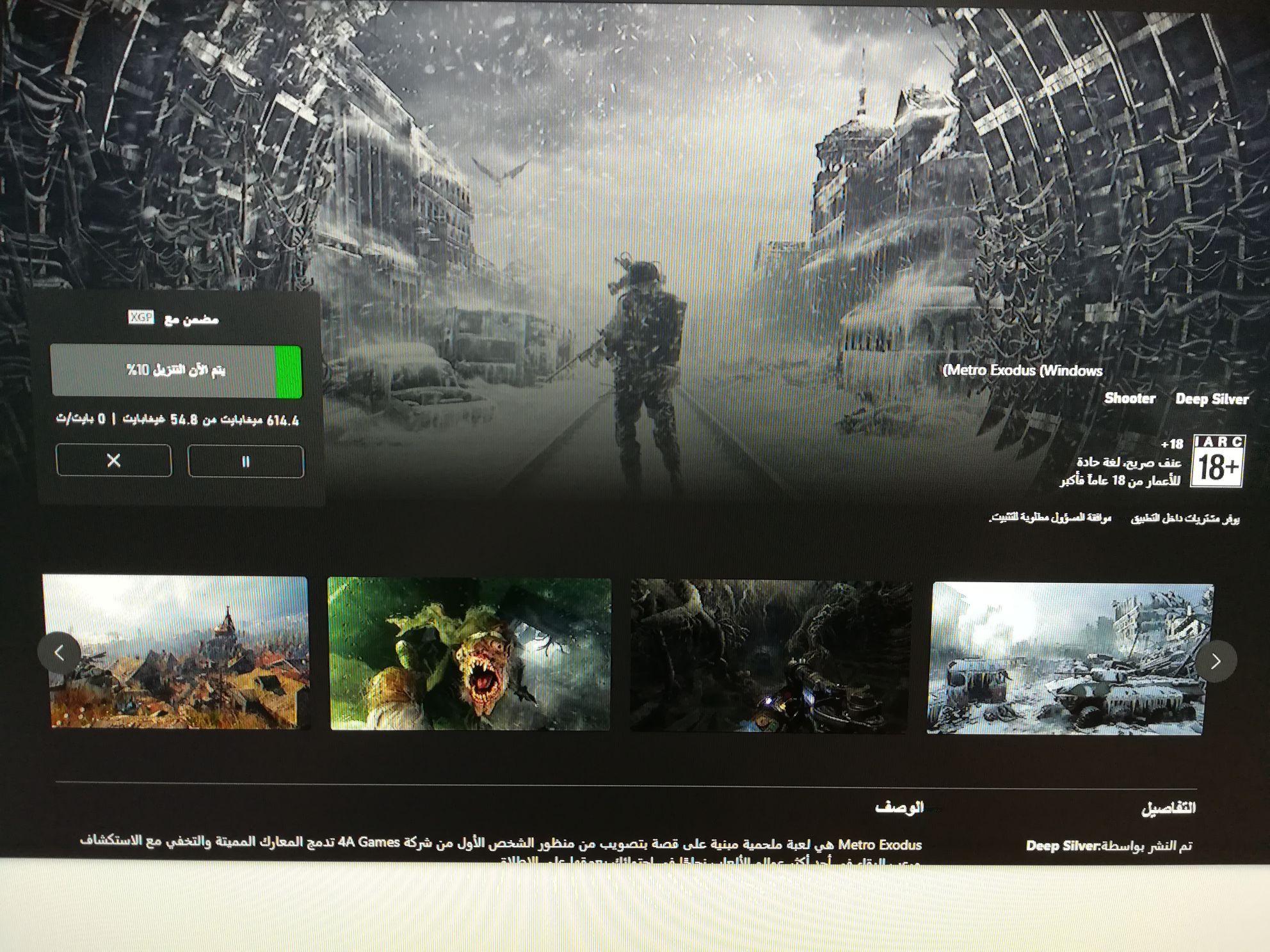
Task: Open the Deep Silver publisher link under the title
Action: [1211, 399]
